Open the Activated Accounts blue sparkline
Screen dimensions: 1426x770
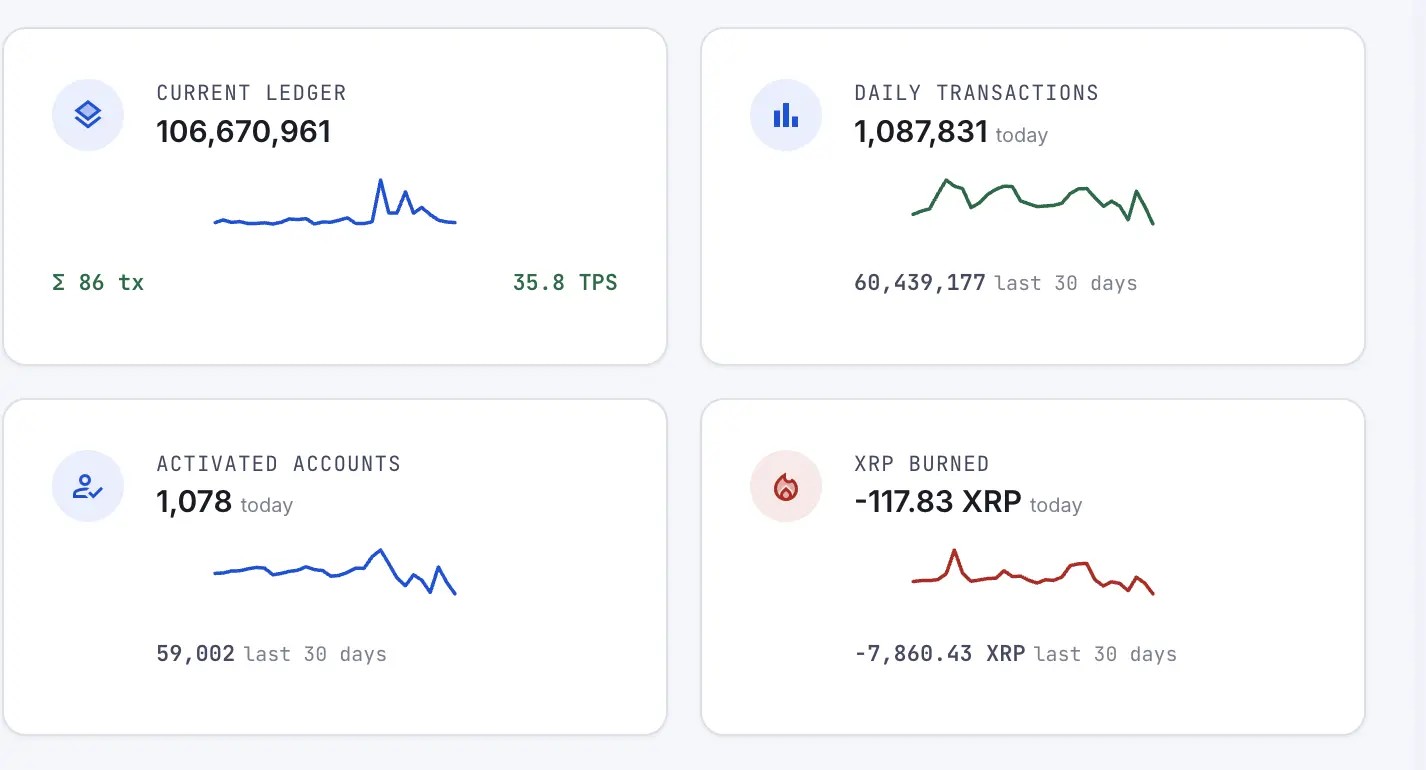pyautogui.click(x=335, y=572)
